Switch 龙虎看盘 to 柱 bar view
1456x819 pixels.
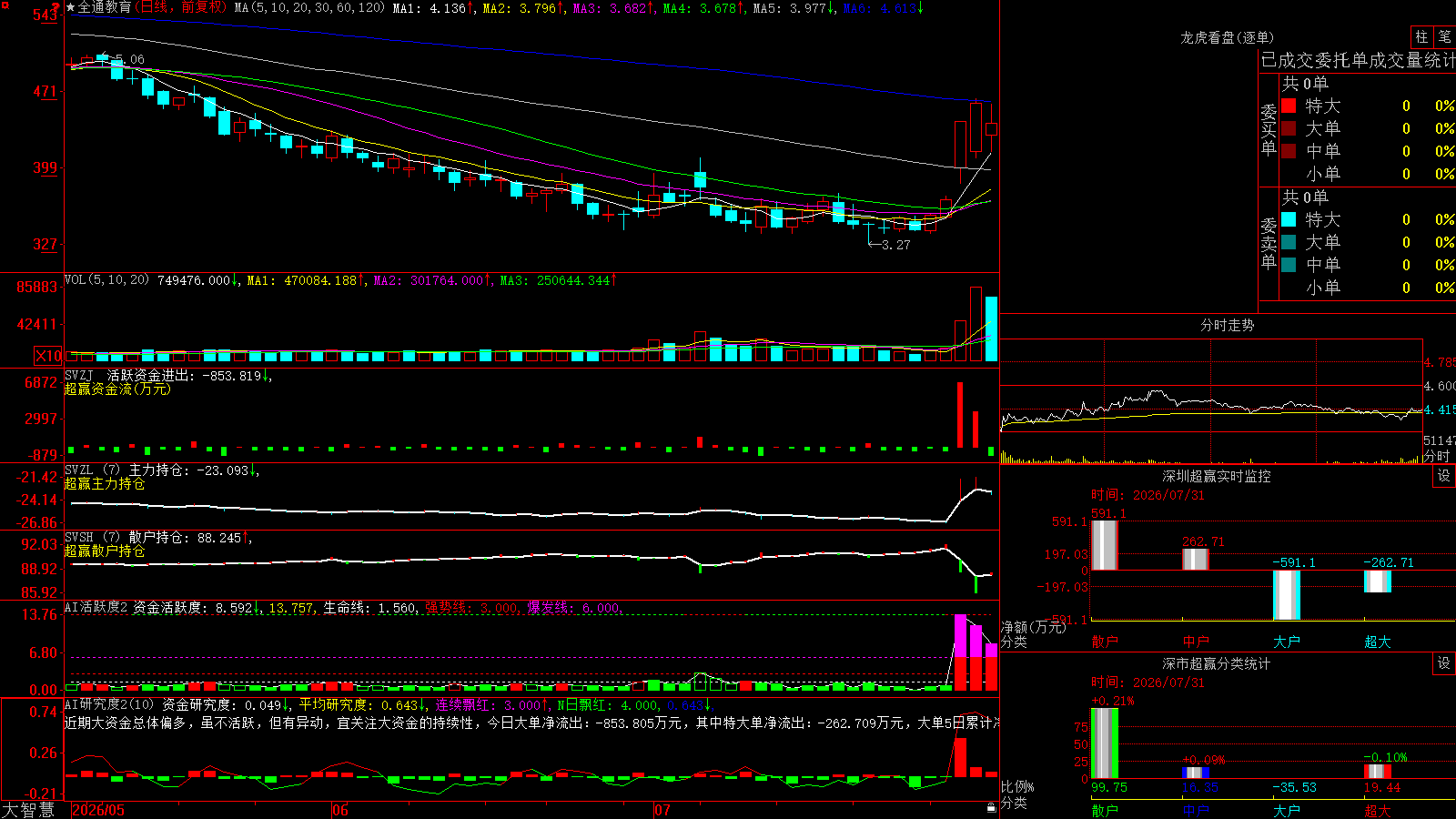tap(1421, 36)
